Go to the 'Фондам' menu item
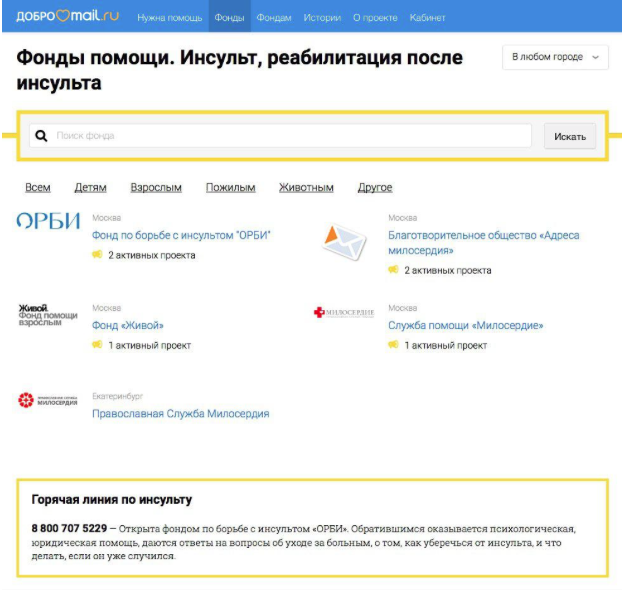 click(x=274, y=18)
